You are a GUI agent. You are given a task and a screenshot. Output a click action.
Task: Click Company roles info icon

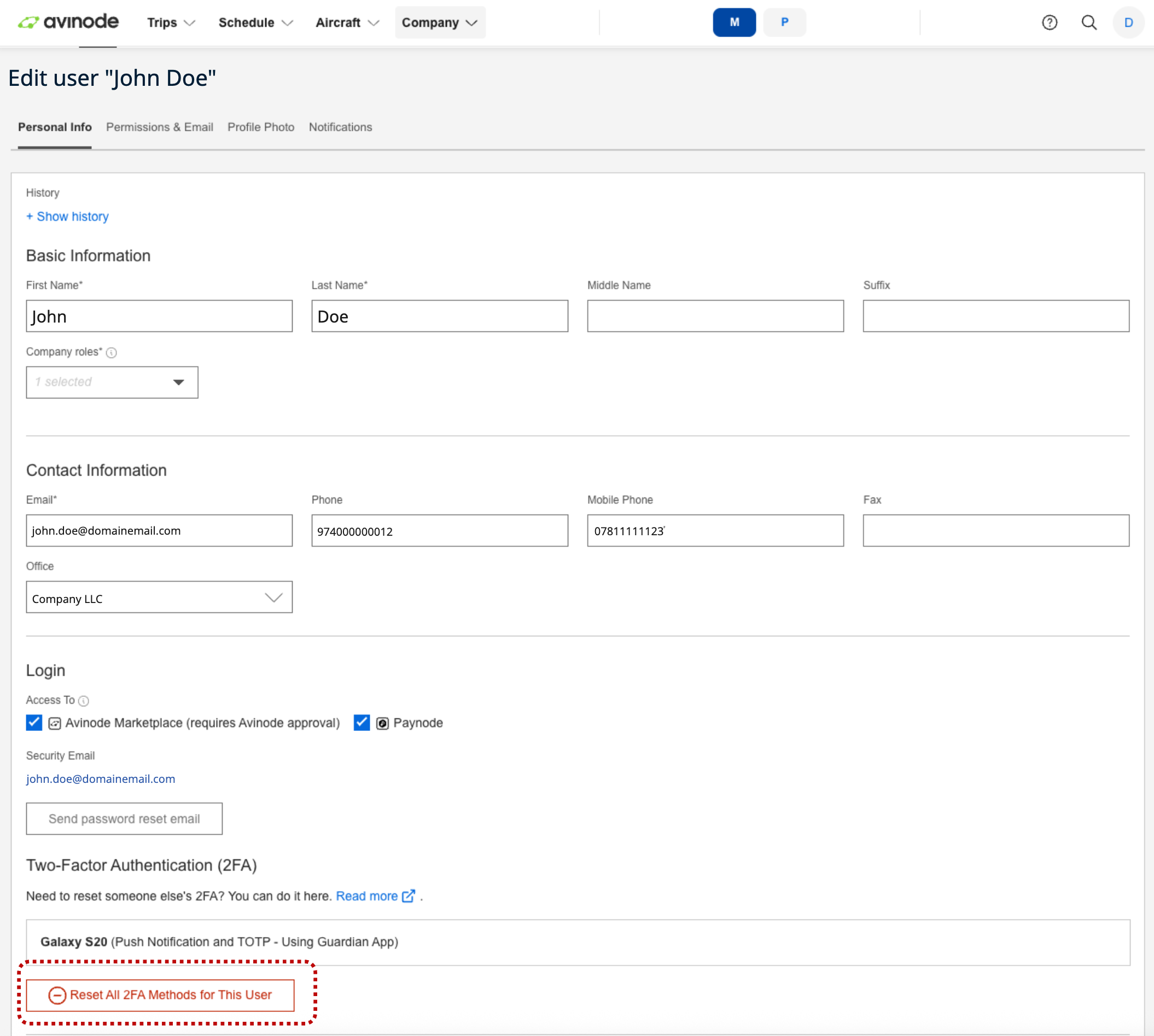pyautogui.click(x=112, y=353)
